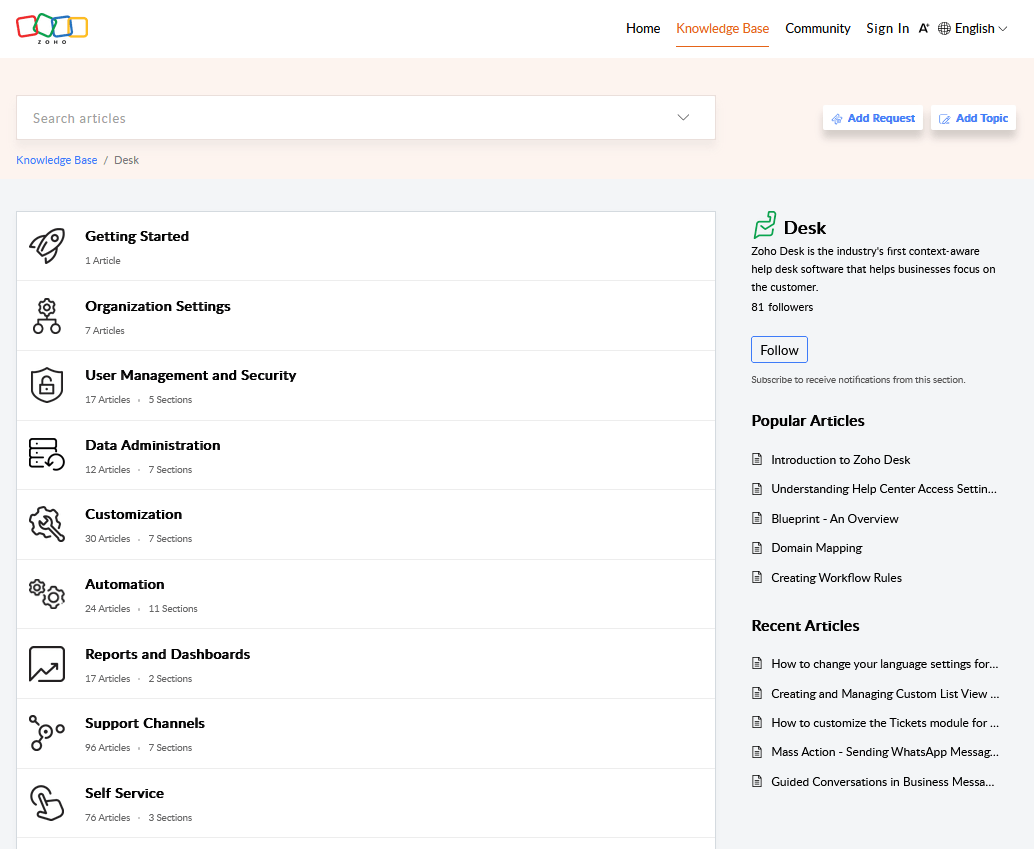This screenshot has width=1034, height=849.
Task: Click the Support Channels nodes icon
Action: [47, 733]
